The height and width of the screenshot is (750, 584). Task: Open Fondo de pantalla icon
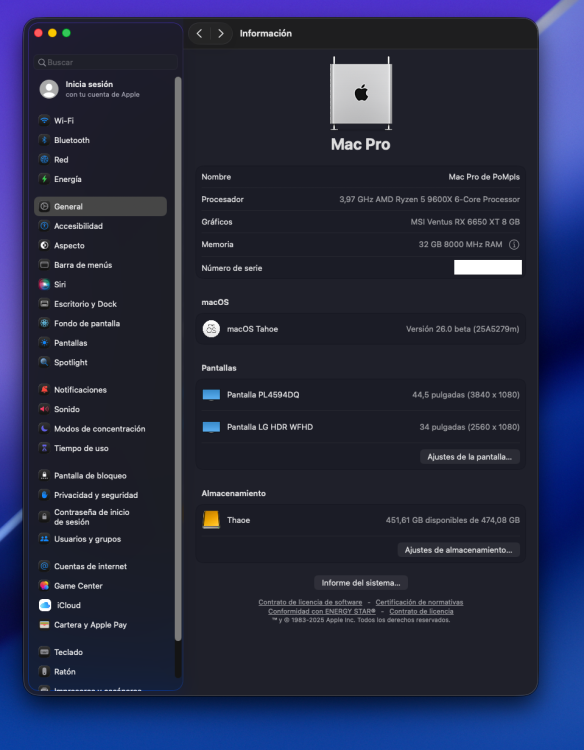(44, 323)
